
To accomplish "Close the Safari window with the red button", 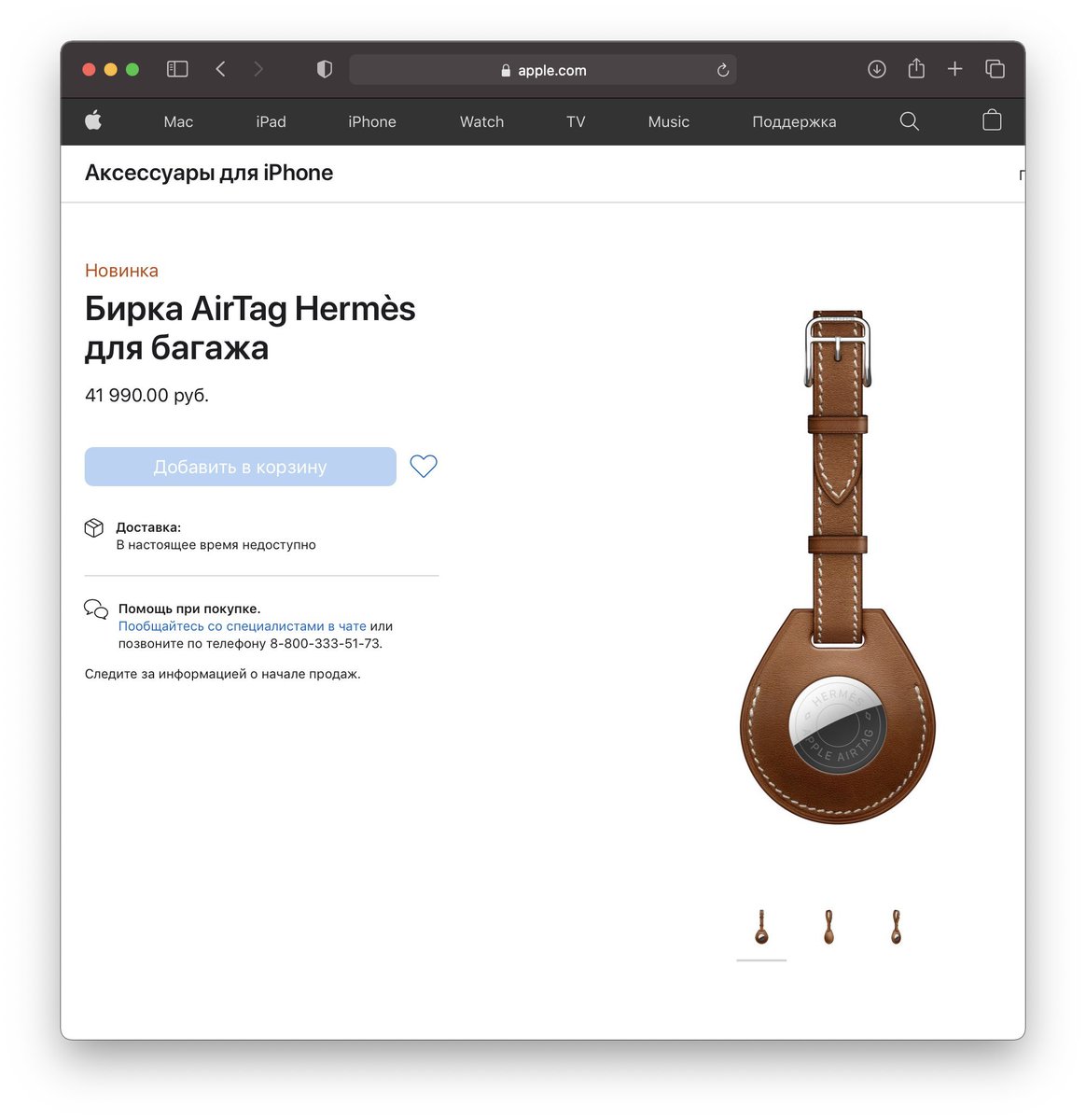I will (90, 69).
